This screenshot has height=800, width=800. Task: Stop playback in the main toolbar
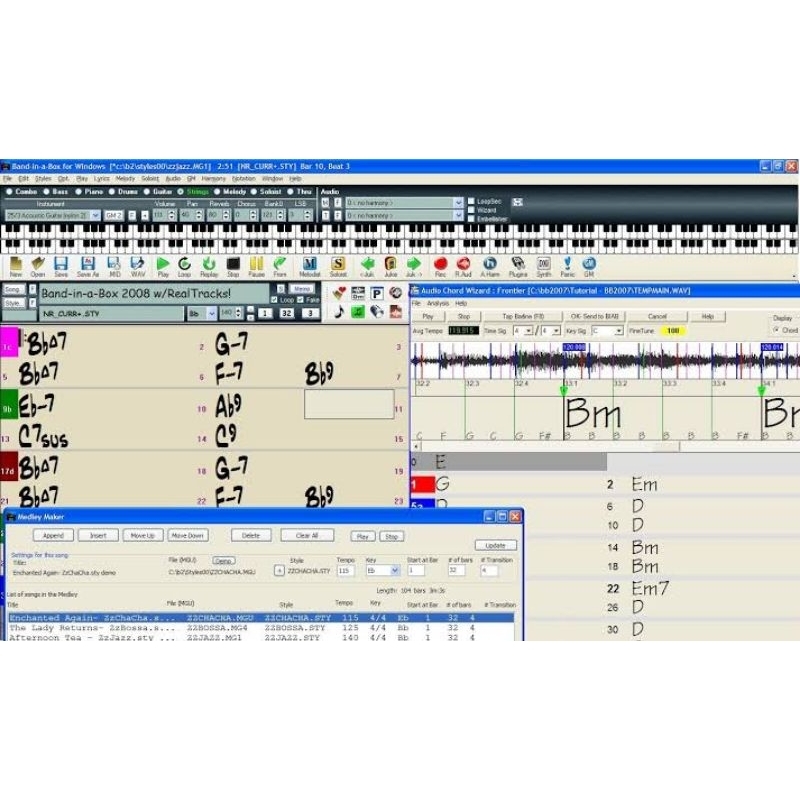pyautogui.click(x=233, y=267)
